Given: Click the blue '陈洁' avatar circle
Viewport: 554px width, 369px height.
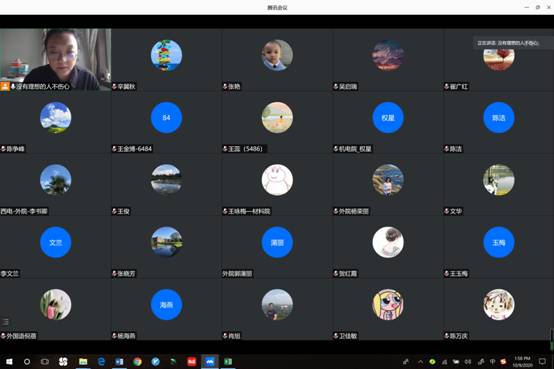Looking at the screenshot, I should pyautogui.click(x=499, y=117).
